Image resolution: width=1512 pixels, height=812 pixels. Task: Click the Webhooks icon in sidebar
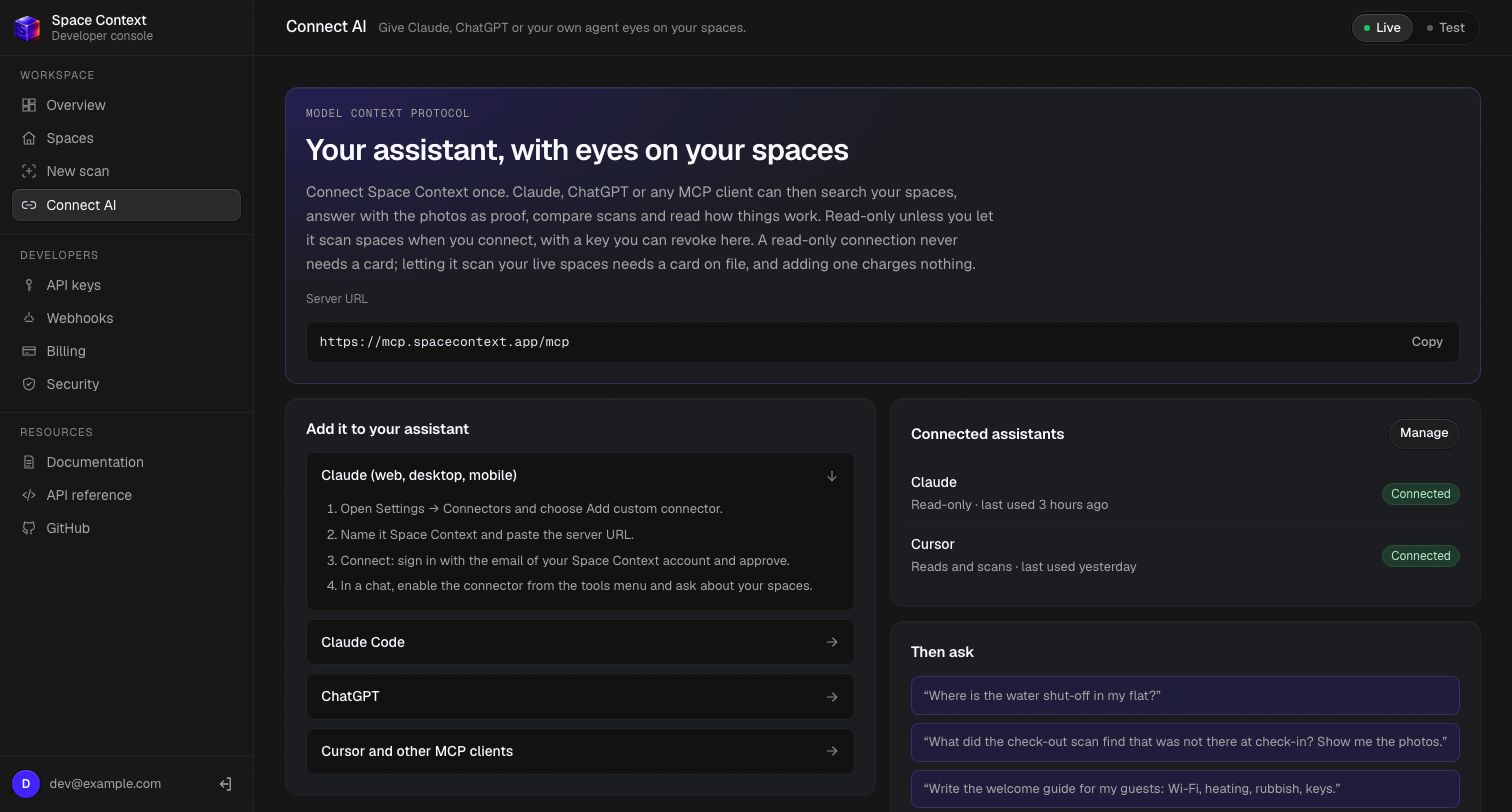pos(29,318)
